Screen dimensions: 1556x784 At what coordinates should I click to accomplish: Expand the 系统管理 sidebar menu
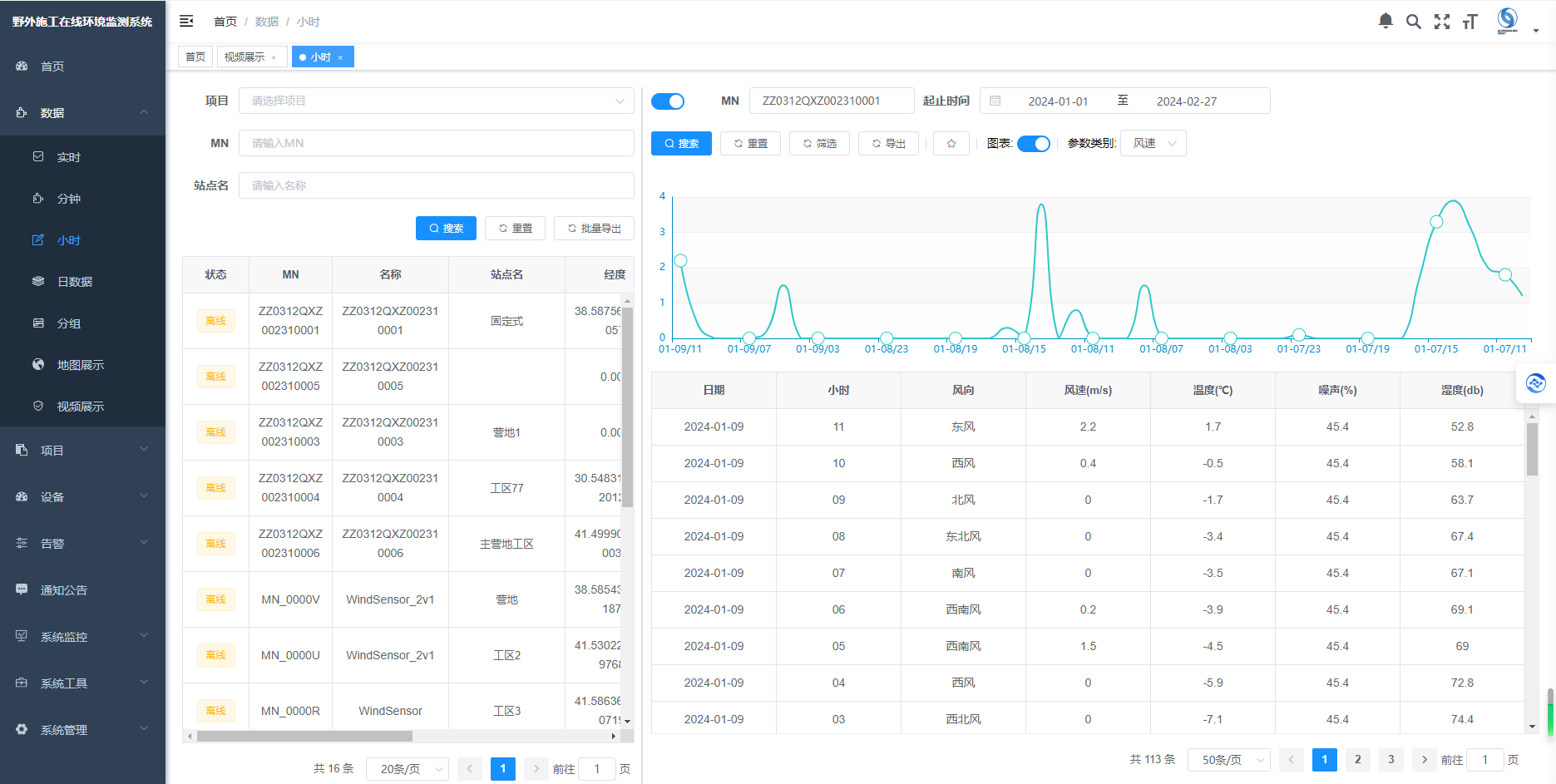tap(82, 730)
